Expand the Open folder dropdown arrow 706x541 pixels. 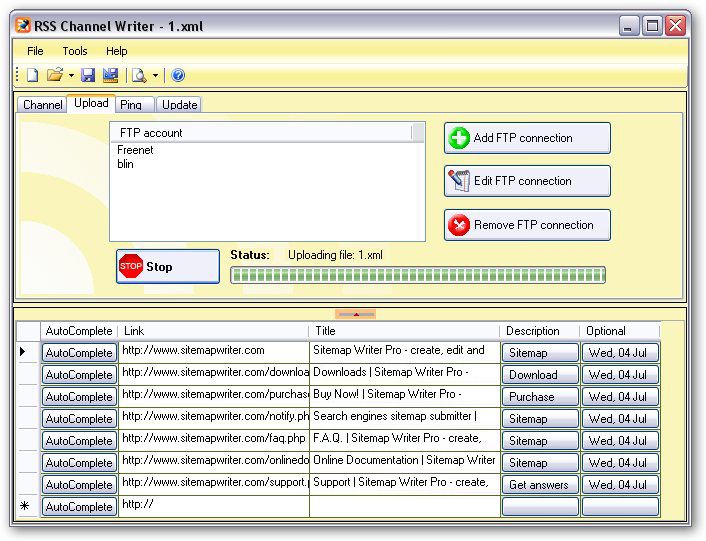71,75
